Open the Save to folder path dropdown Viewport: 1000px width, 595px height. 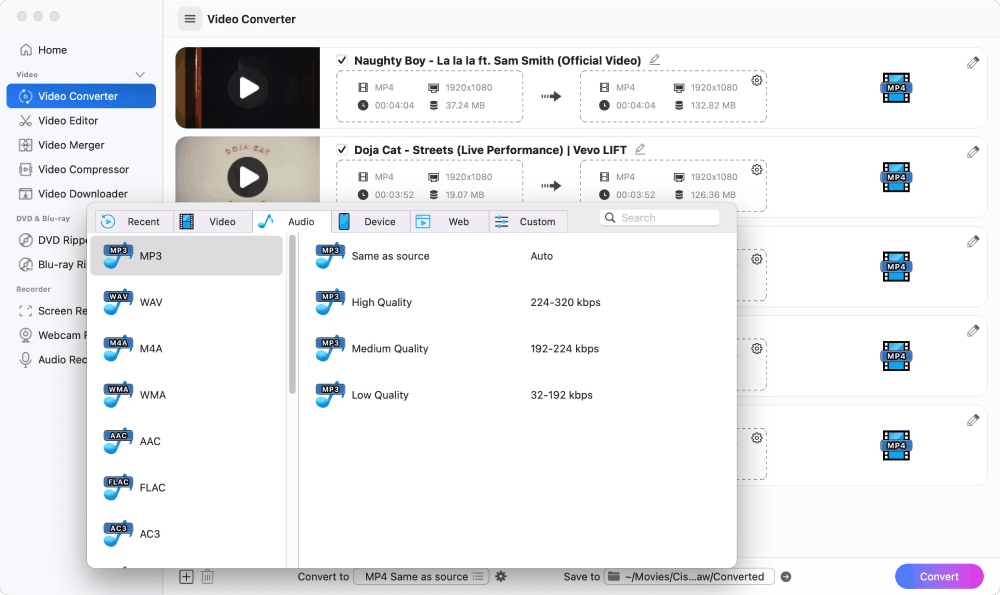coord(689,577)
